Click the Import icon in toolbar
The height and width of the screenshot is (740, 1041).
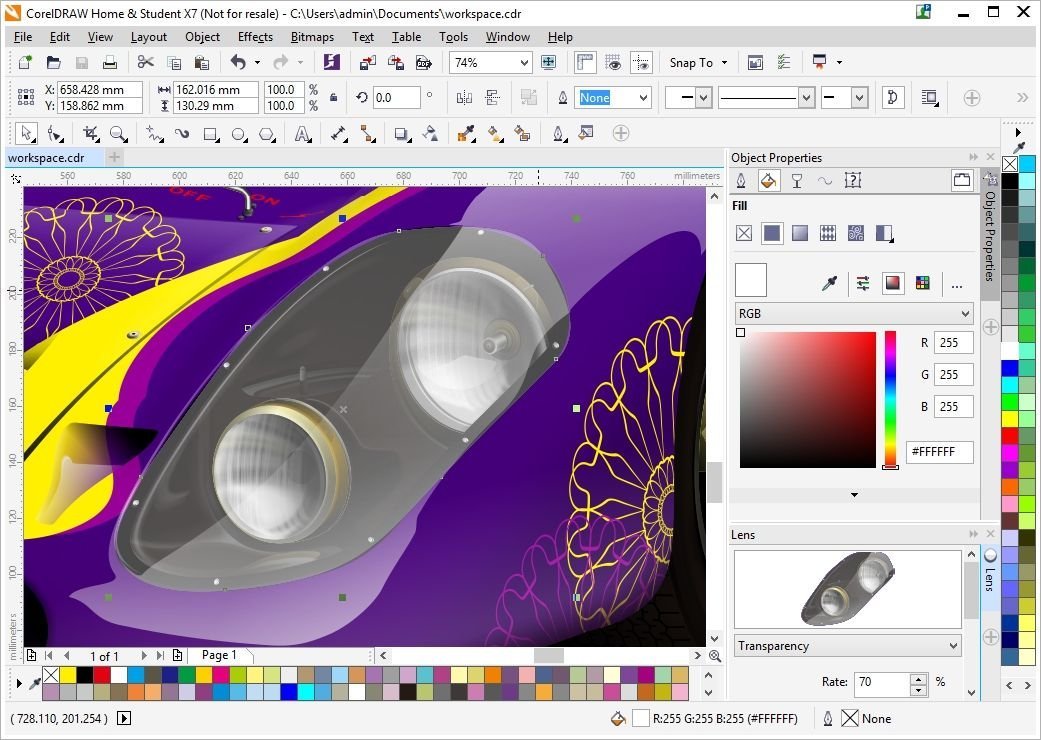[367, 62]
